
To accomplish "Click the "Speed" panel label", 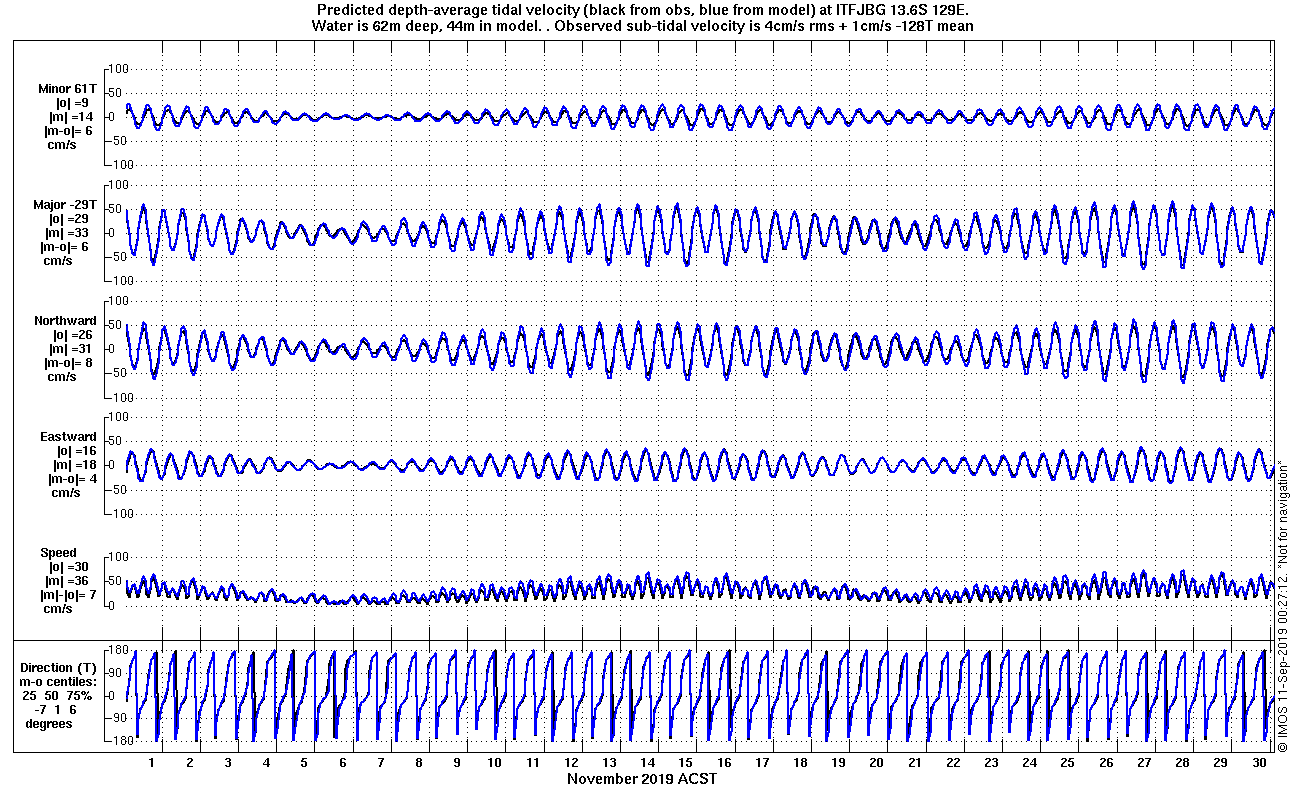I will (58, 553).
